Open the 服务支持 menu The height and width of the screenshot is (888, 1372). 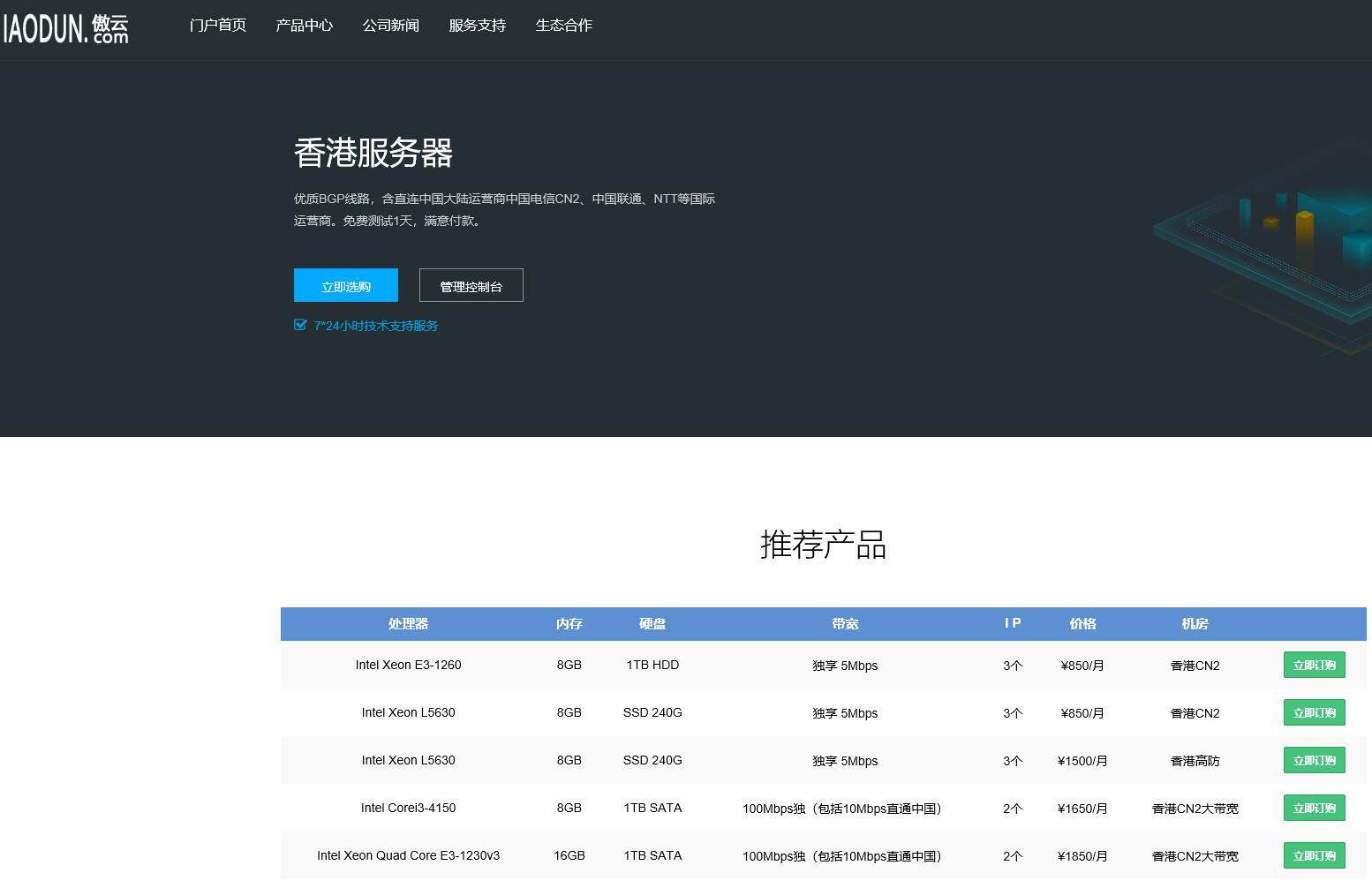click(476, 25)
